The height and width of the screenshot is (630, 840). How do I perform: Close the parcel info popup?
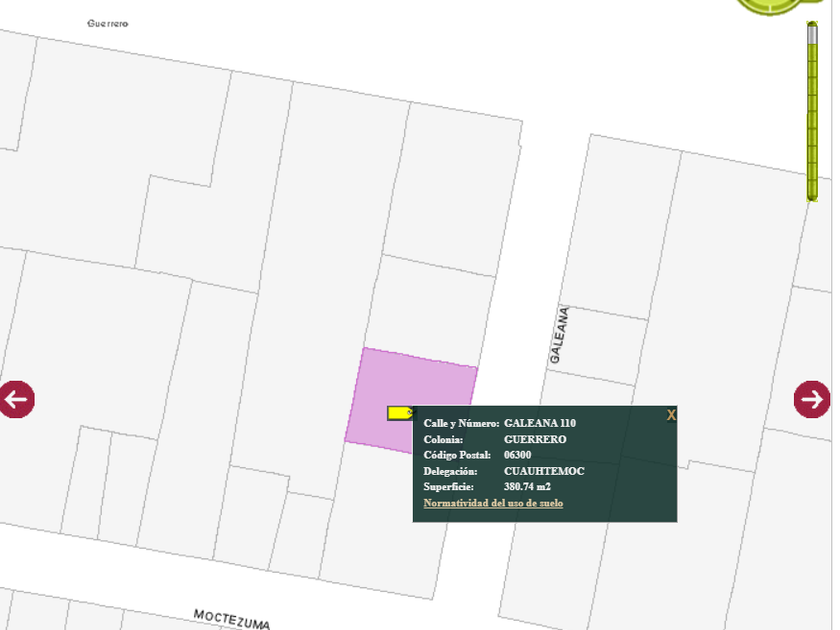pos(671,415)
